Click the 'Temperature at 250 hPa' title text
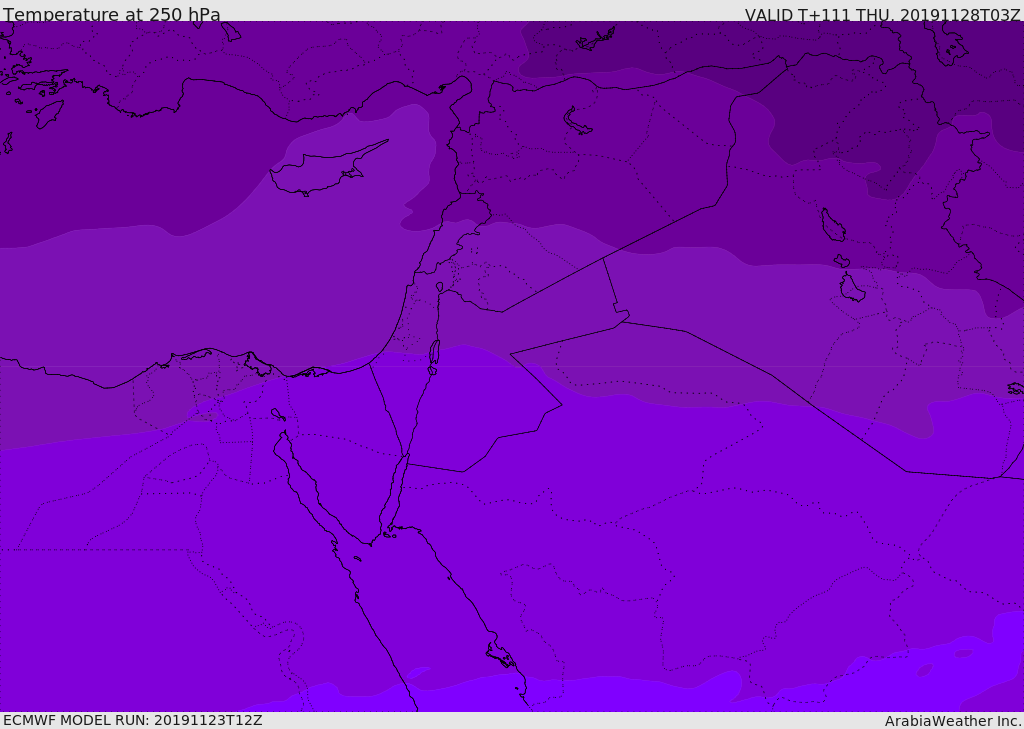 pyautogui.click(x=112, y=14)
